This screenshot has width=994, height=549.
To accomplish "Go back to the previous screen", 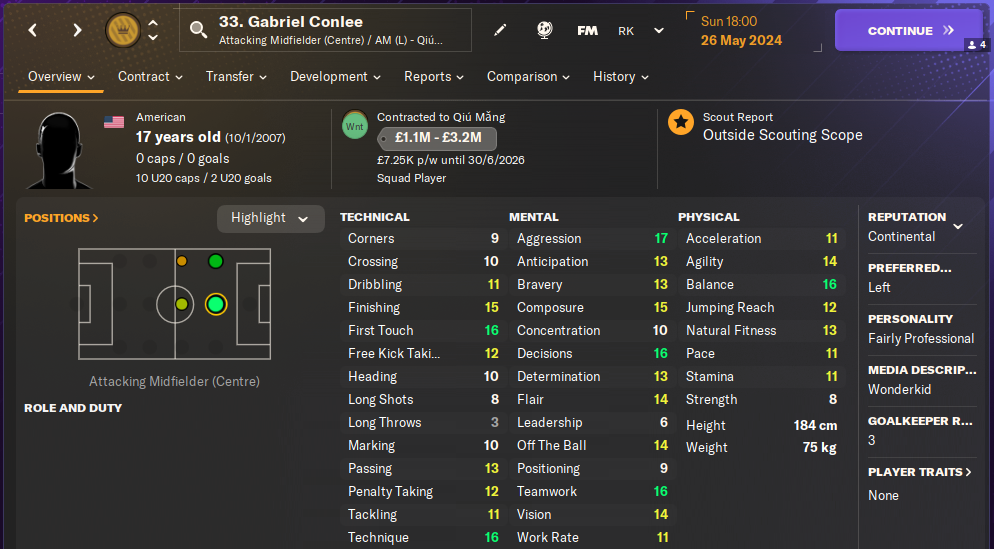I will point(33,30).
